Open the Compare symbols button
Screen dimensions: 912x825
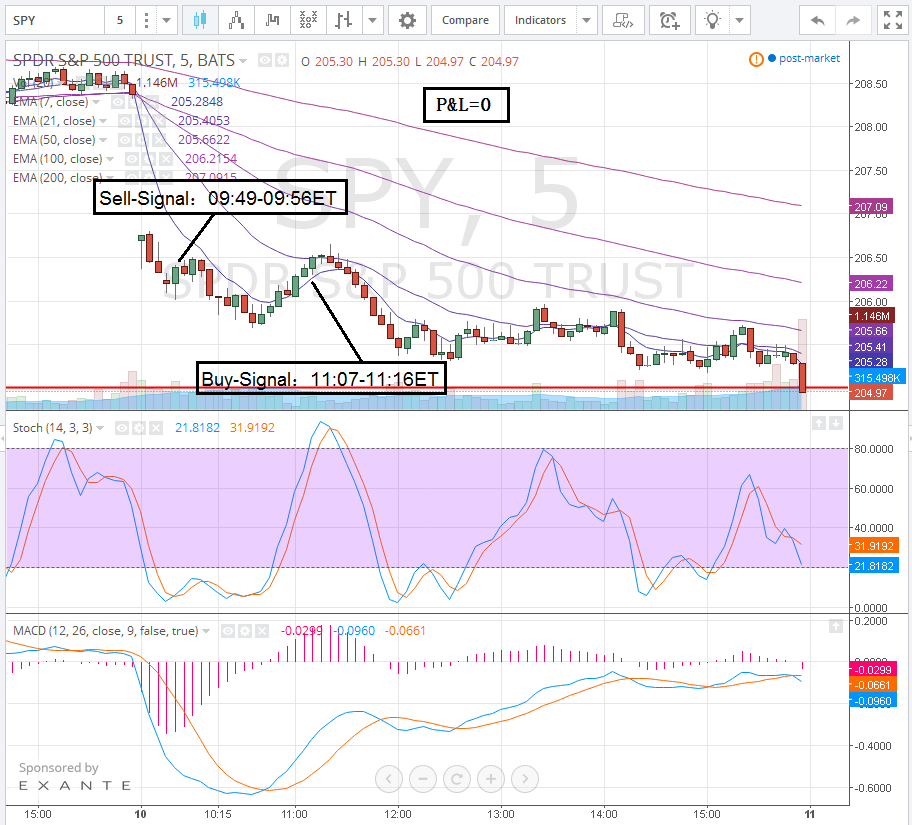(x=465, y=20)
